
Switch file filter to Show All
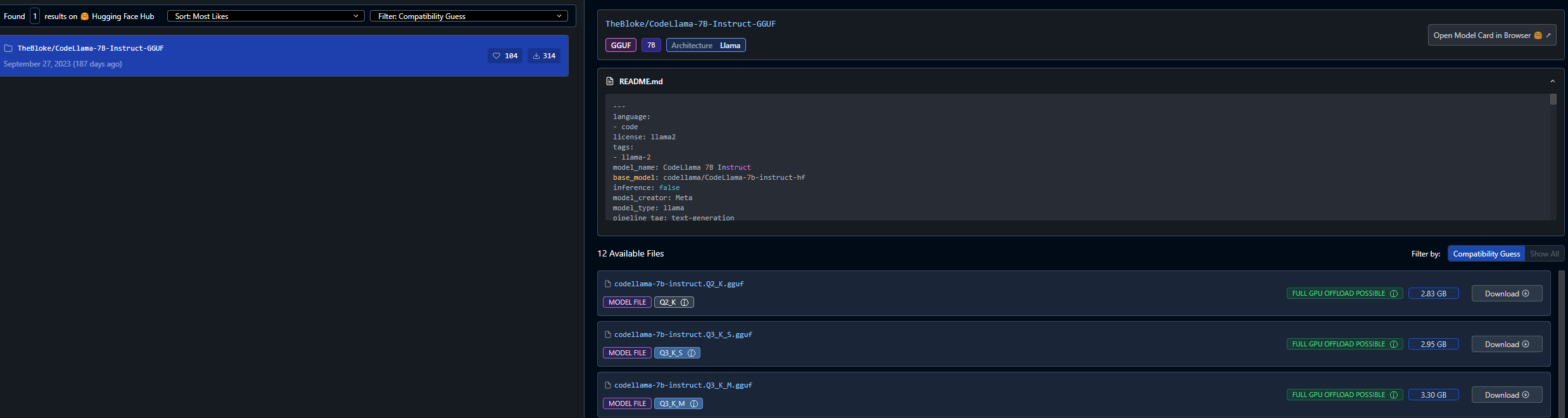[x=1544, y=253]
